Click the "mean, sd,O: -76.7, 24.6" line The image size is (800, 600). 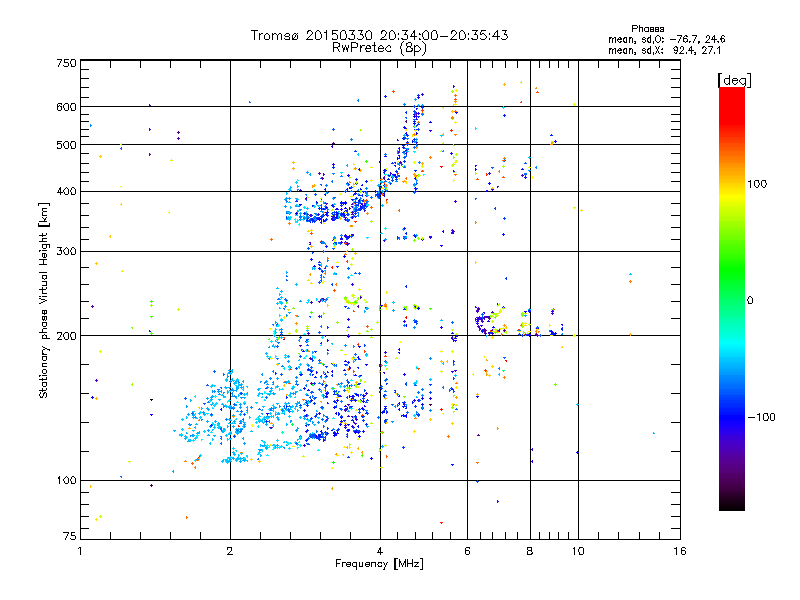666,39
